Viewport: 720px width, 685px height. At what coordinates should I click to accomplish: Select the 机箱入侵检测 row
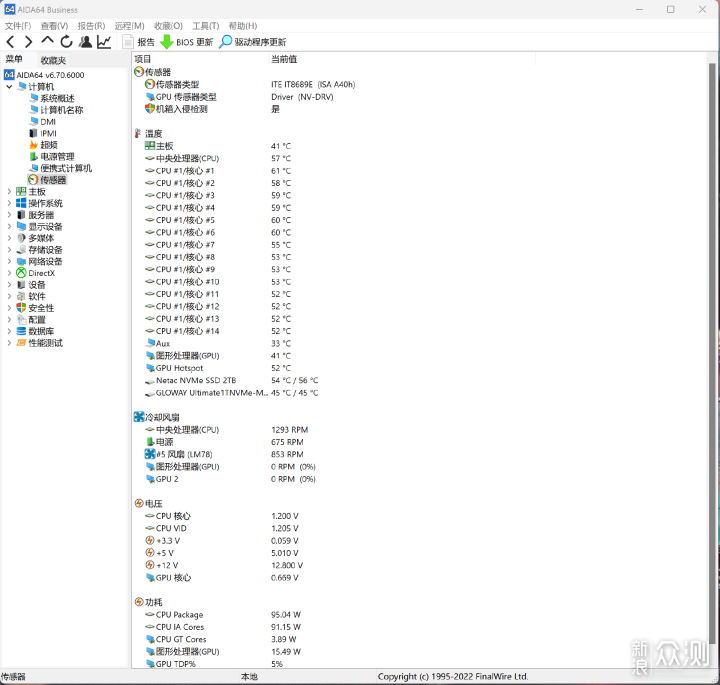[x=420, y=109]
